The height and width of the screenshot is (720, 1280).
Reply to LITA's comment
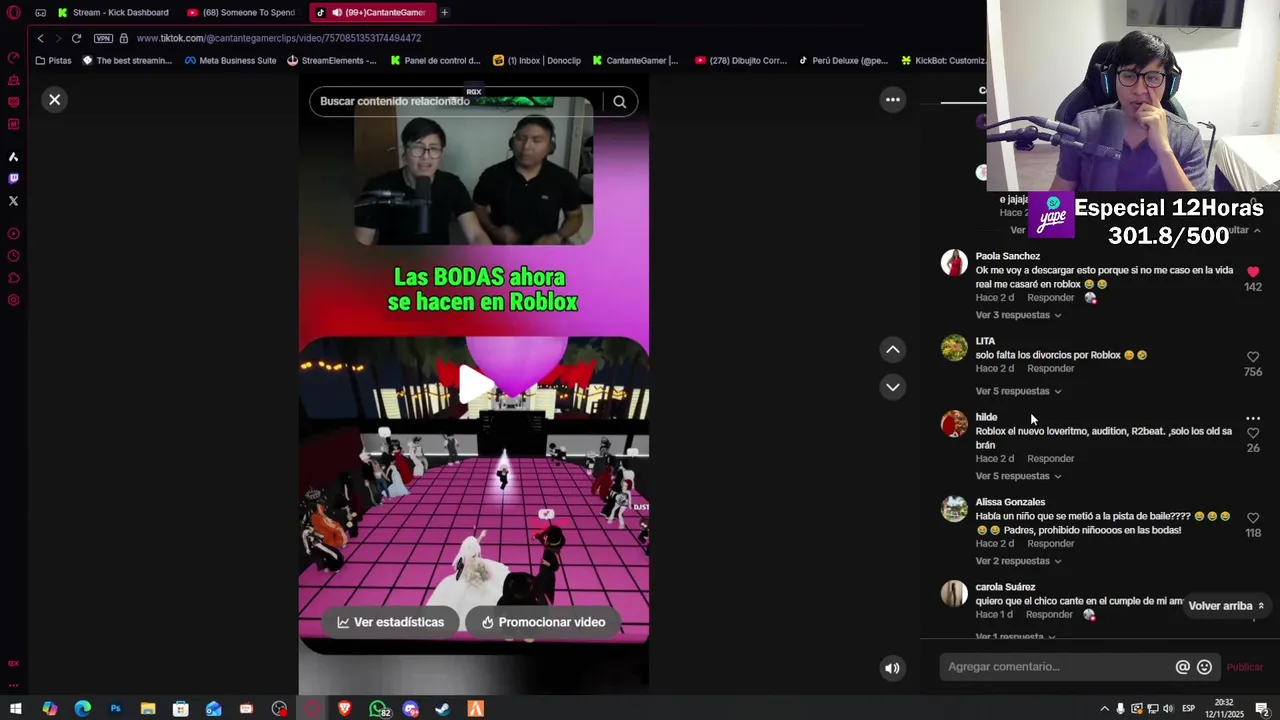coord(1050,369)
